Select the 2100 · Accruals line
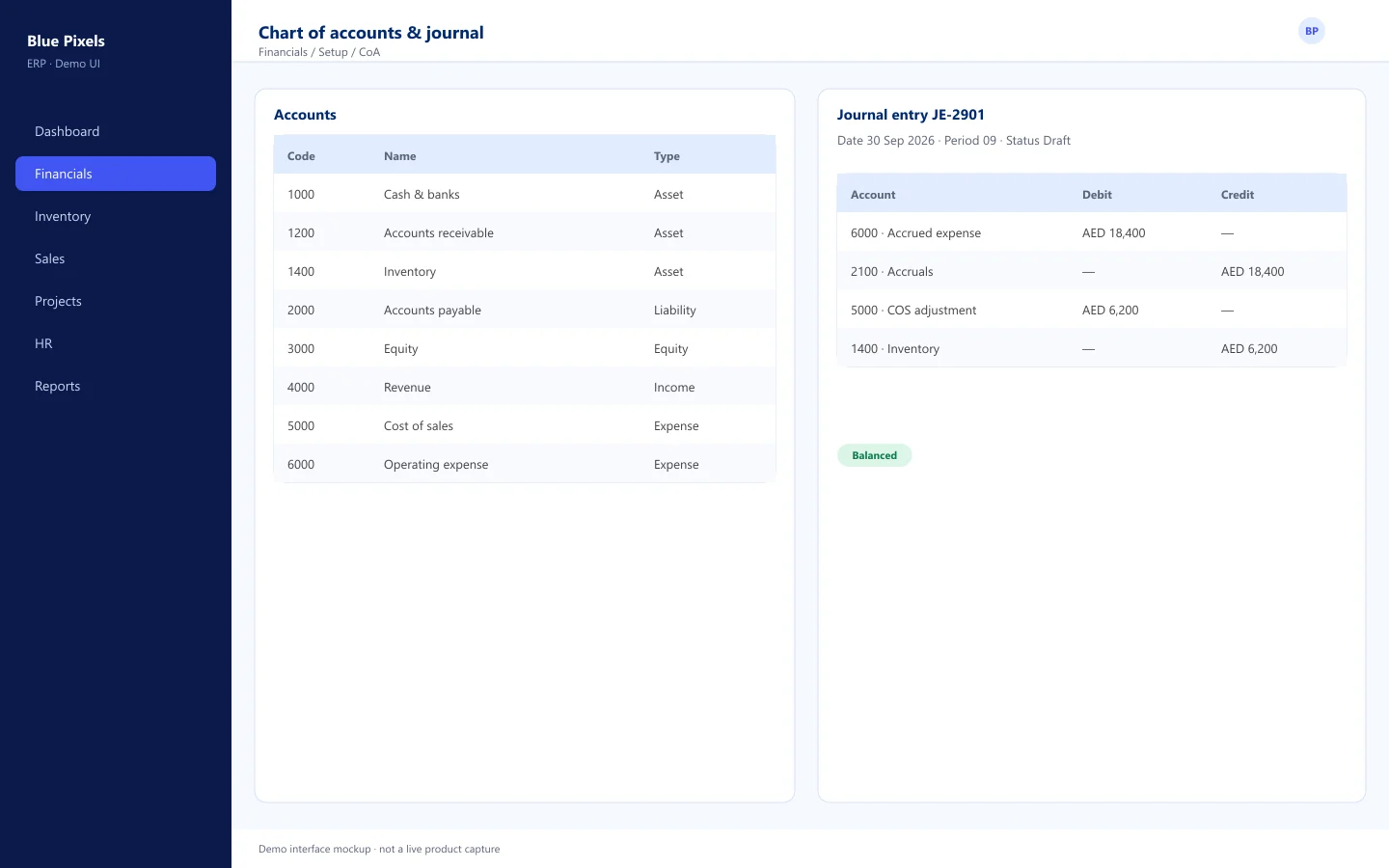The height and width of the screenshot is (868, 1389). click(x=1092, y=271)
